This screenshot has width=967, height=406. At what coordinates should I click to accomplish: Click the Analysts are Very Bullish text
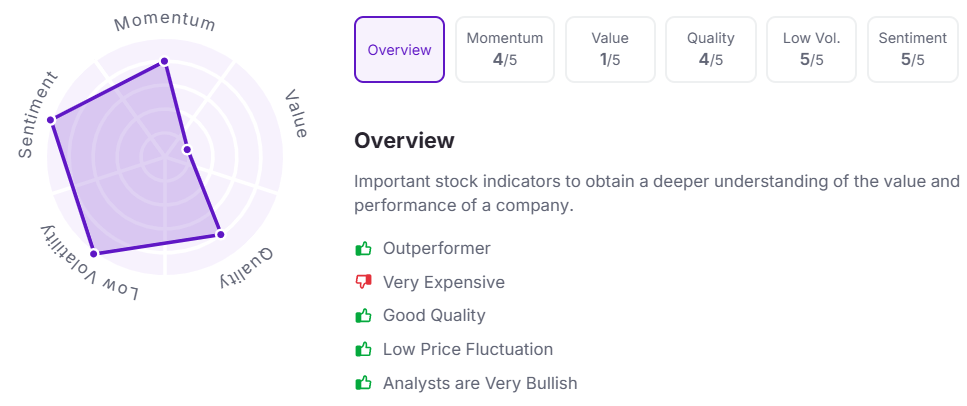(480, 383)
